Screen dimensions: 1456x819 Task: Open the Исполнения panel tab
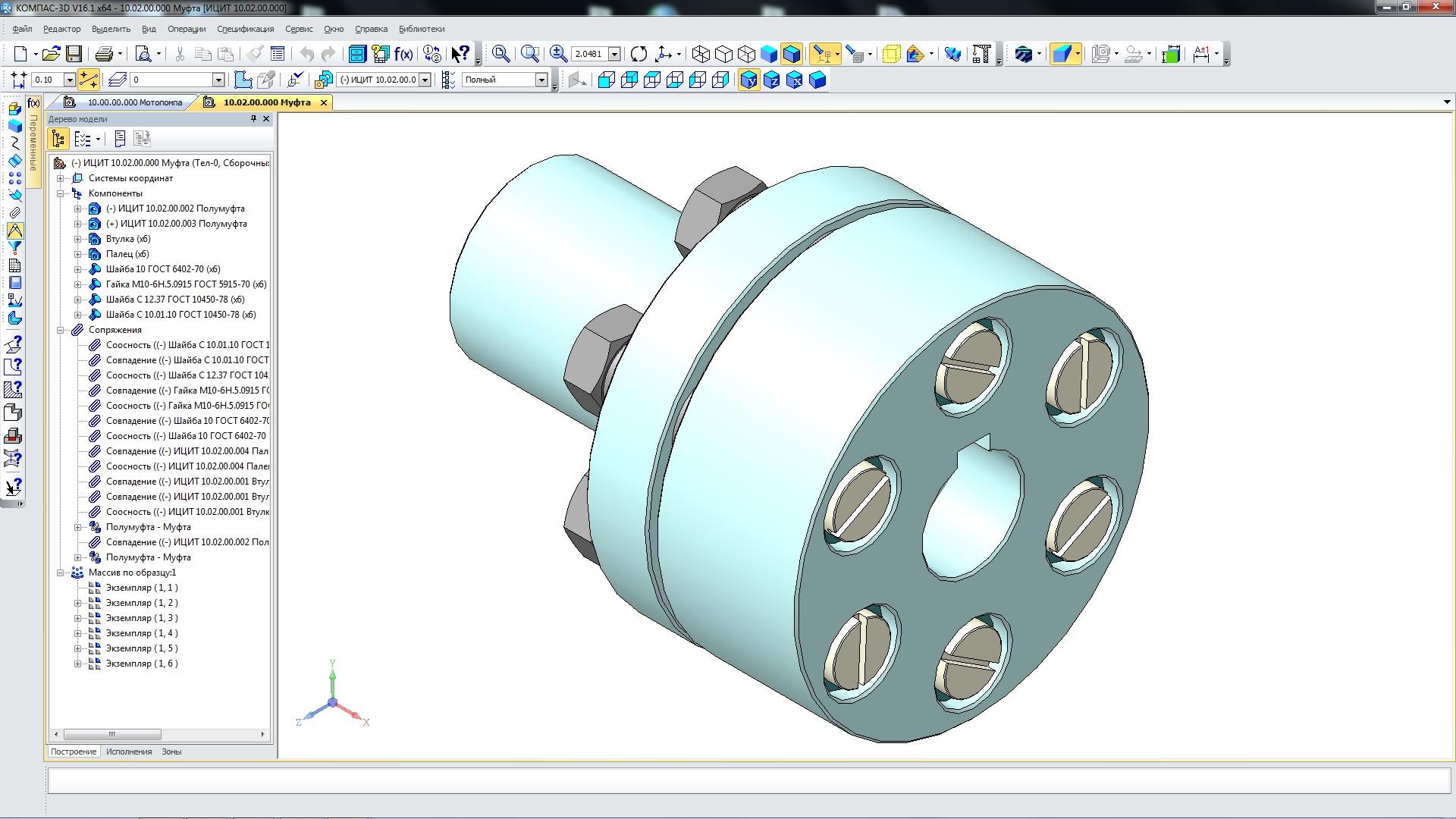click(129, 752)
